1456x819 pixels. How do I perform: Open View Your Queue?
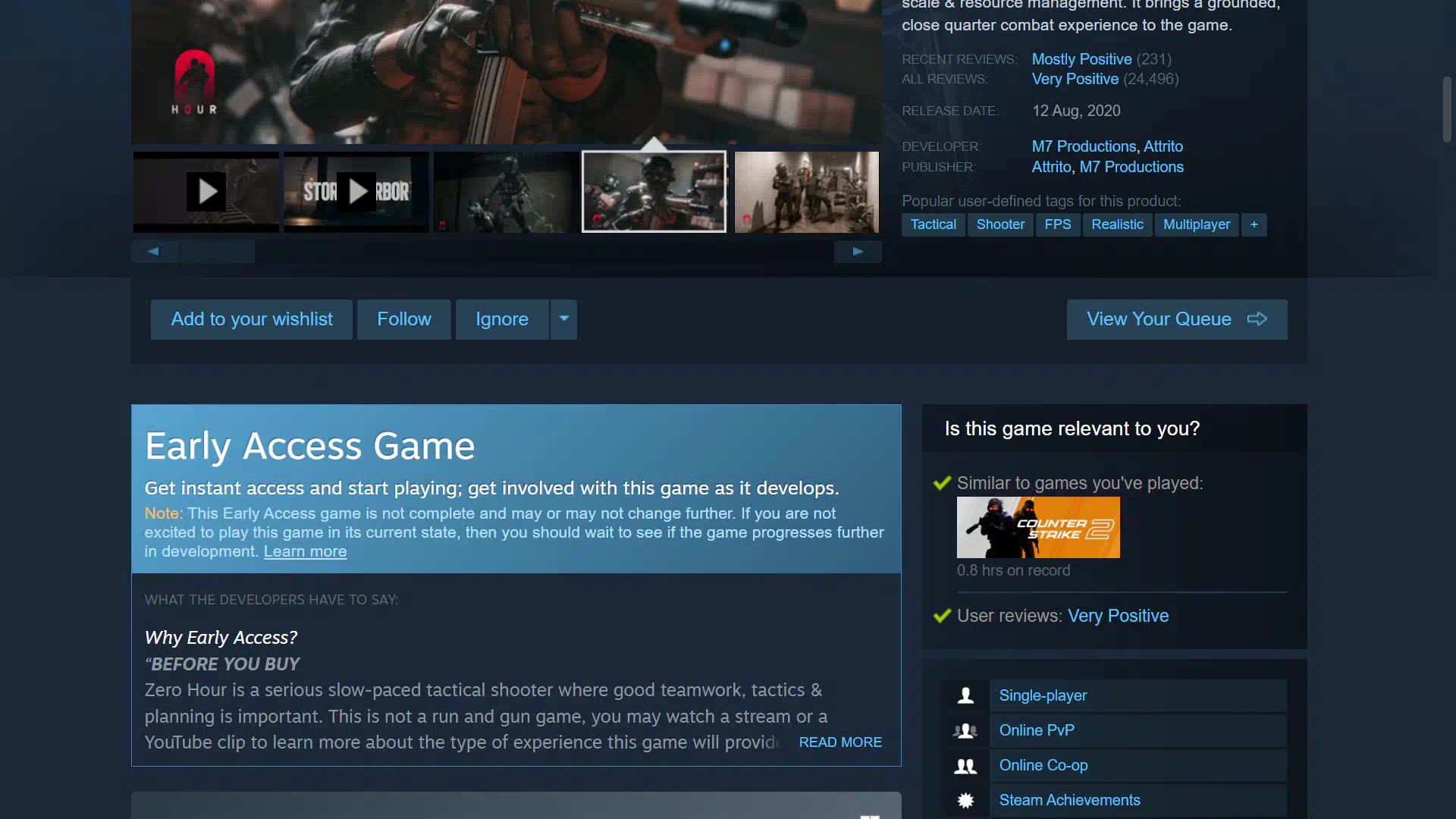click(x=1177, y=319)
